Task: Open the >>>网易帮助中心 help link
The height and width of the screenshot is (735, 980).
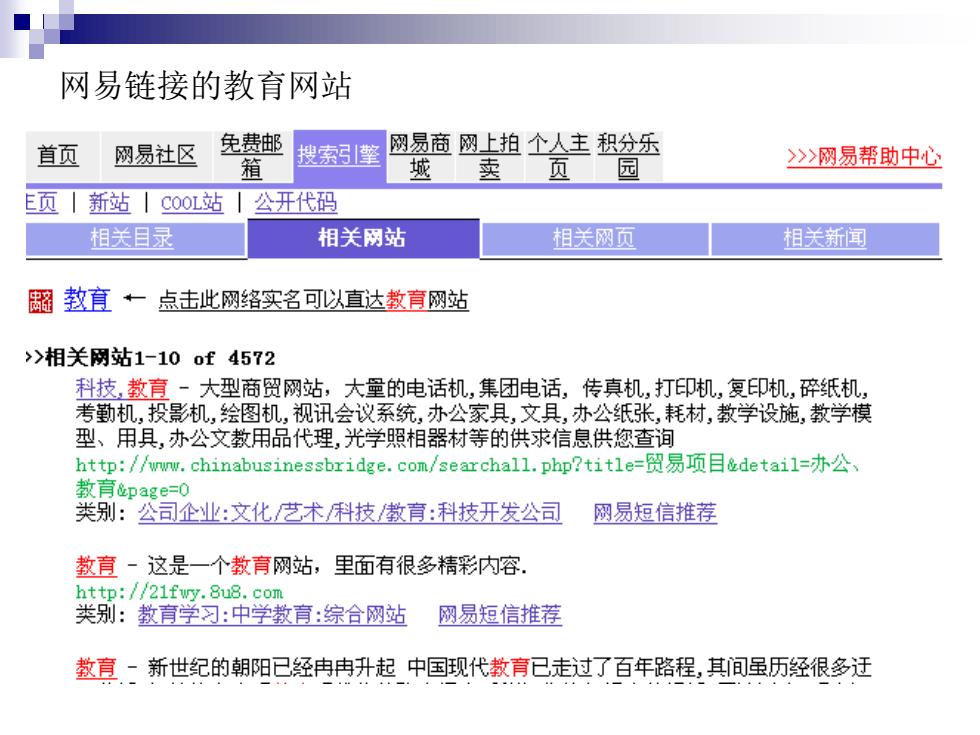Action: pyautogui.click(x=864, y=156)
